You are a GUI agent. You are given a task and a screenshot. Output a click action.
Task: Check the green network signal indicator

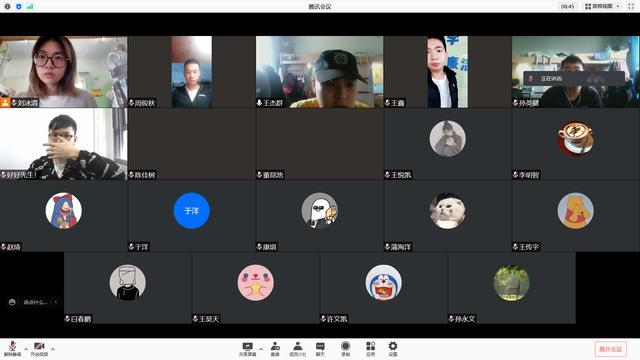tap(30, 6)
